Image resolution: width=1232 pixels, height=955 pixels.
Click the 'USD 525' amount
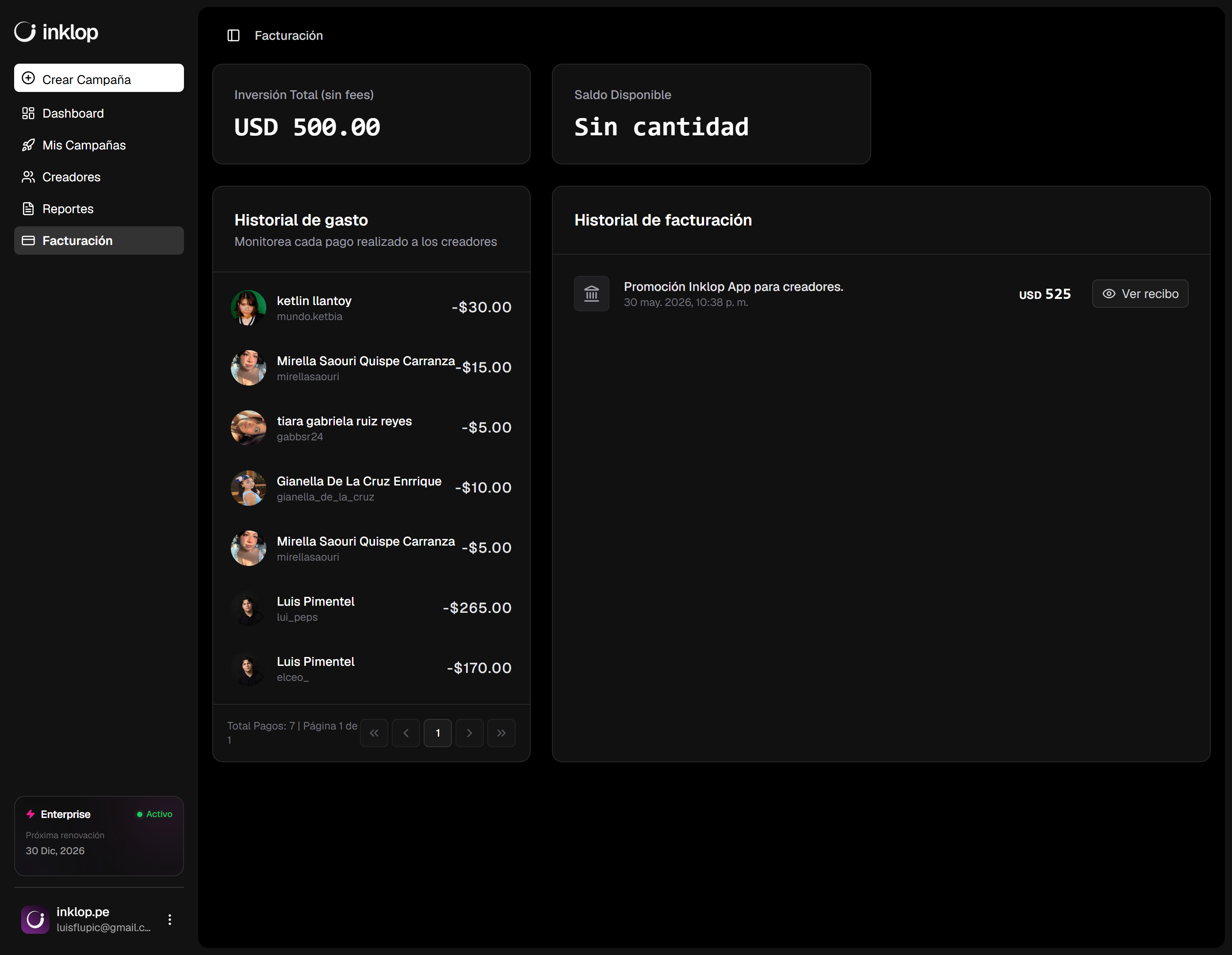click(x=1045, y=294)
